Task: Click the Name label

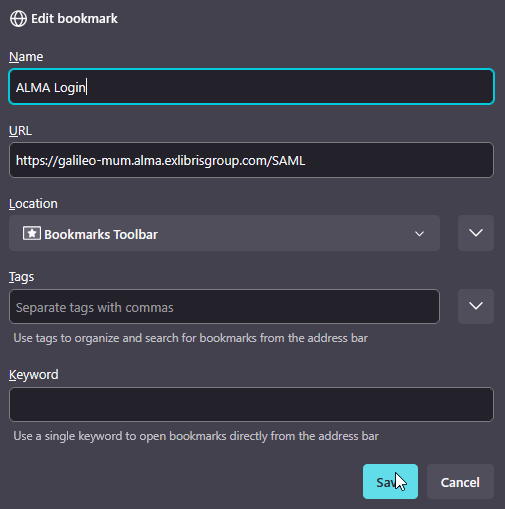Action: 26,57
